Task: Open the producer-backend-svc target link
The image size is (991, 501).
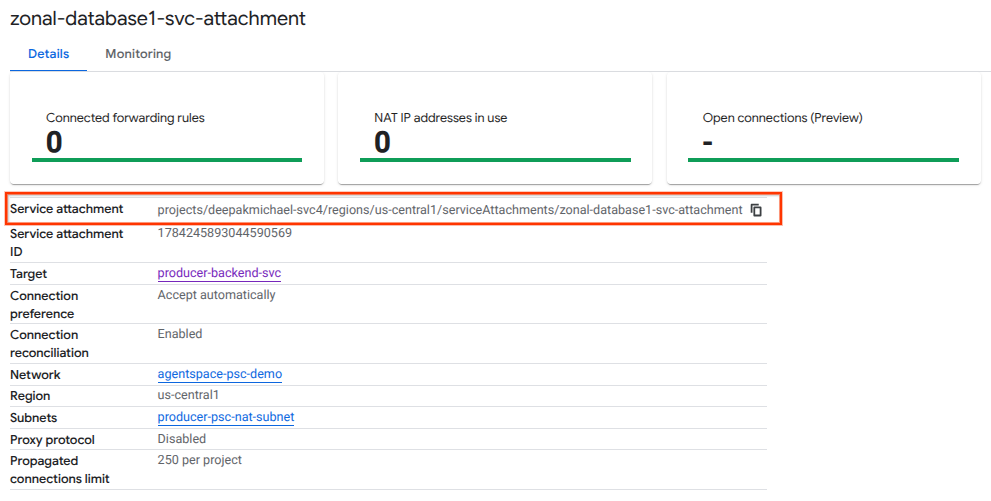Action: (226, 273)
